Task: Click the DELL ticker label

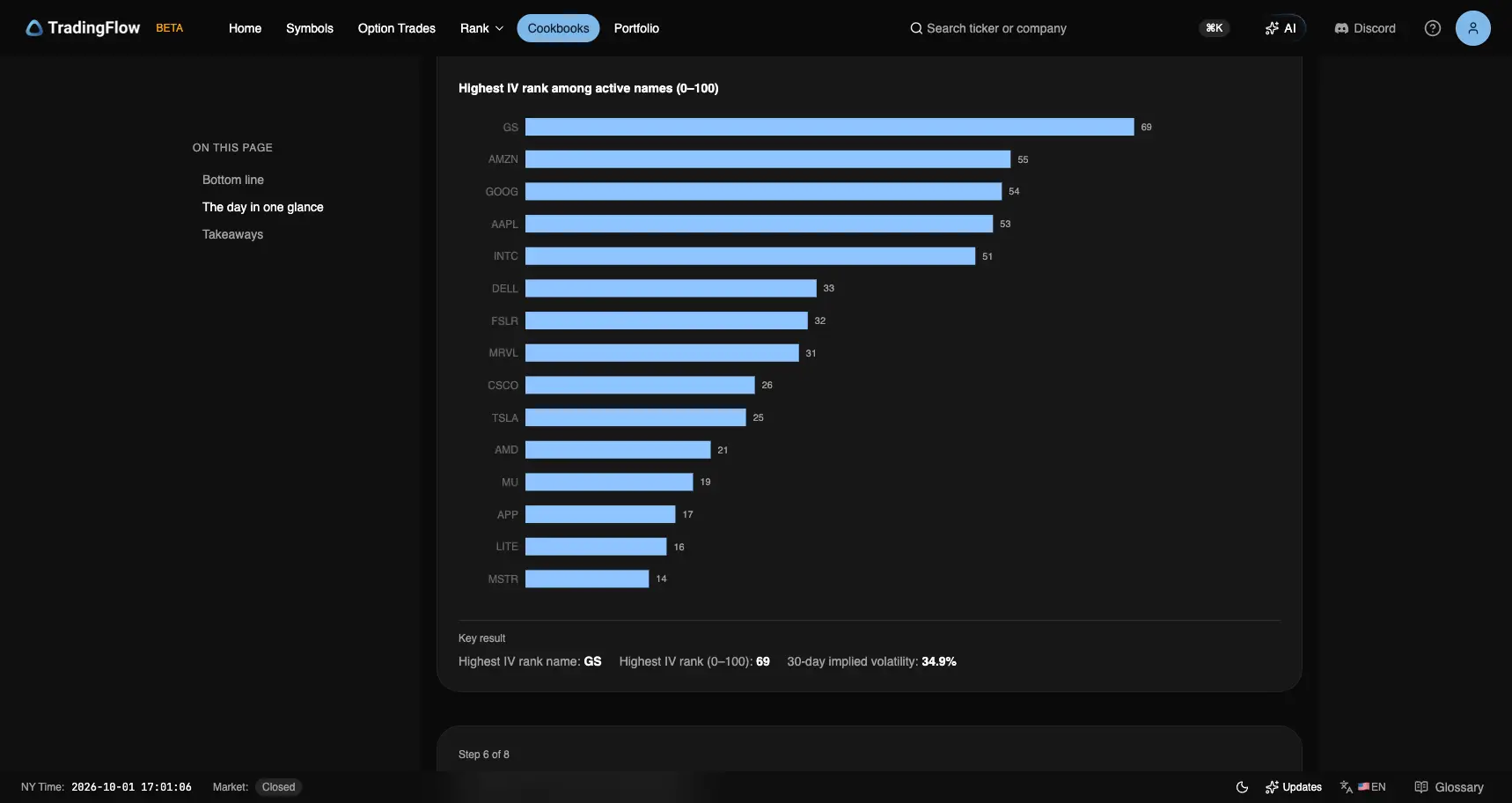Action: tap(504, 289)
